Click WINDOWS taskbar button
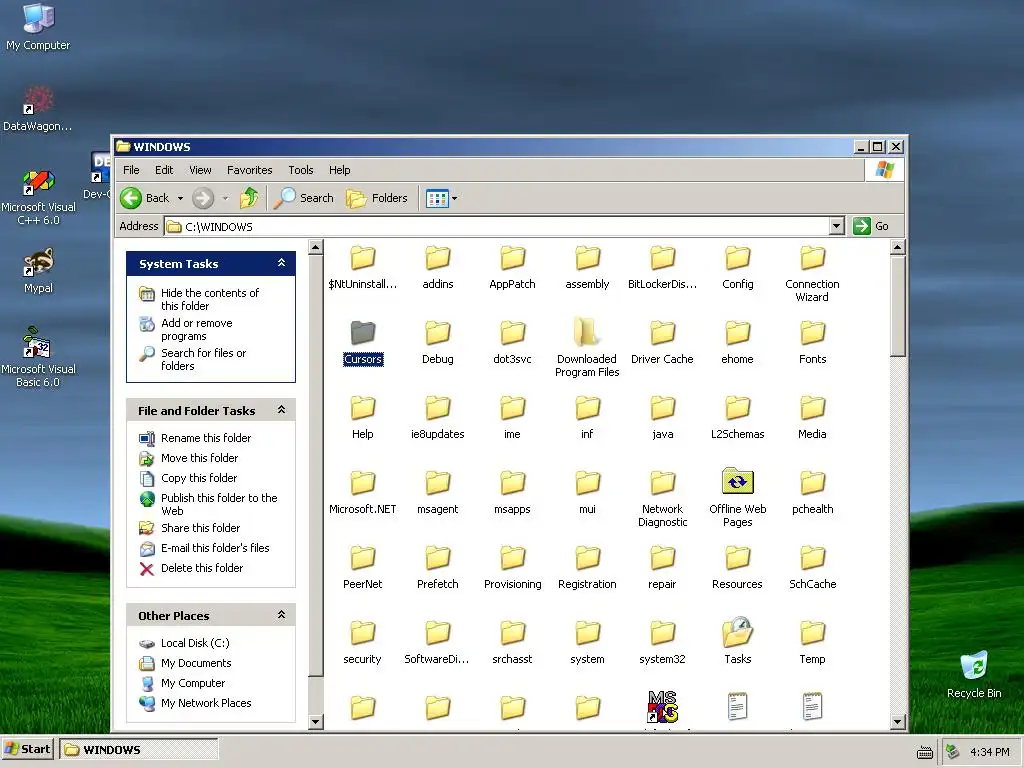Image resolution: width=1024 pixels, height=768 pixels. [138, 749]
